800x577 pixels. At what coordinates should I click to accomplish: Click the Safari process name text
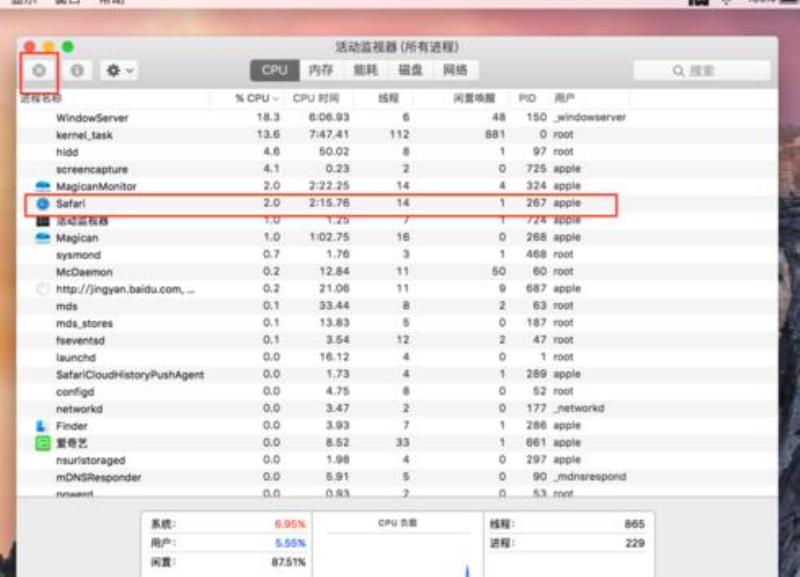70,204
